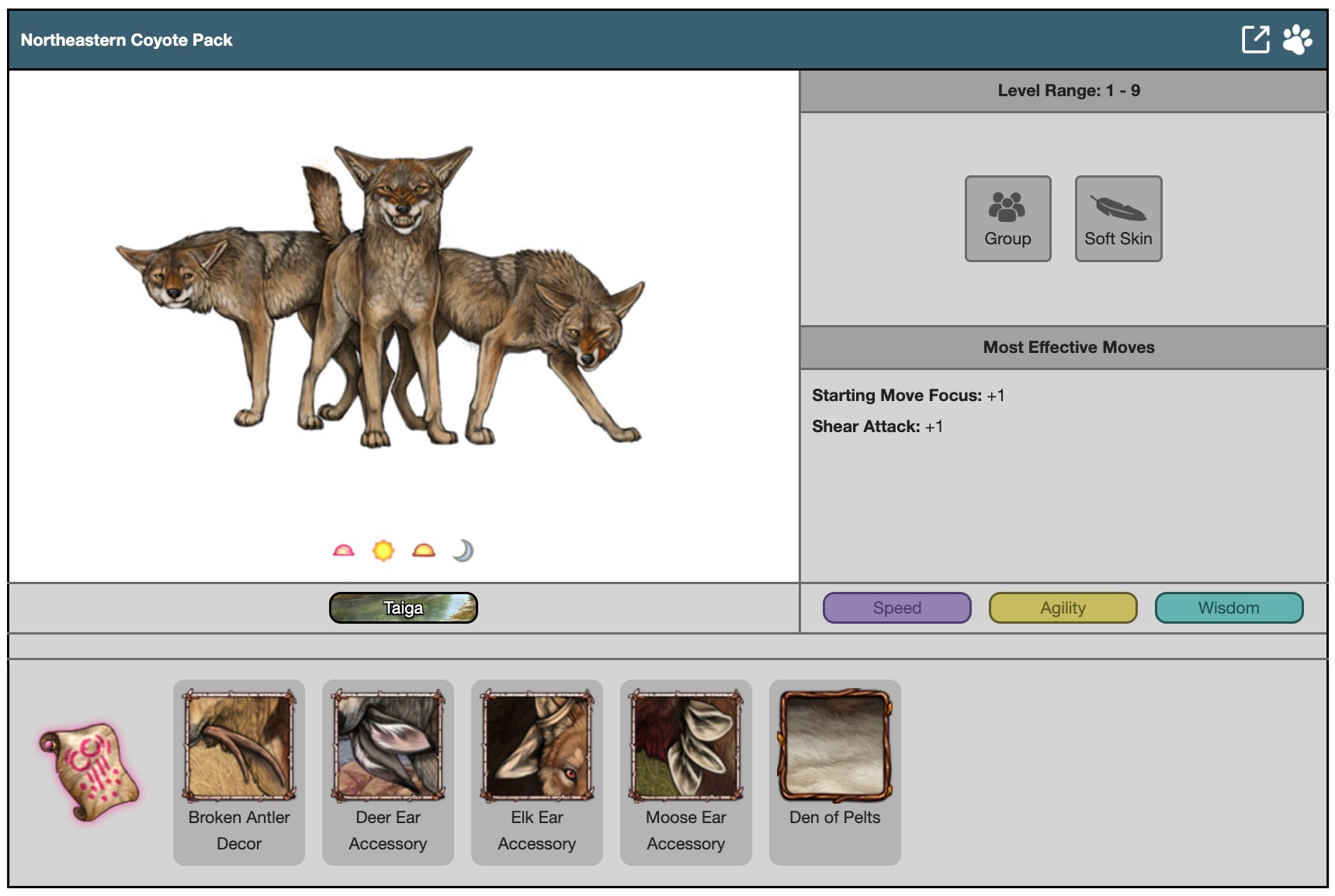Open the Moose Ear Accessory item
This screenshot has width=1335, height=896.
(x=686, y=772)
